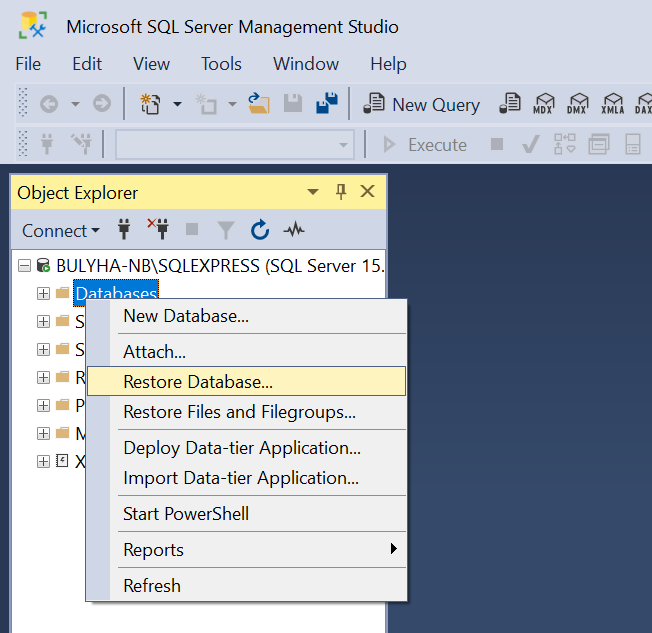Open the Help menu
652x633 pixels.
click(388, 64)
